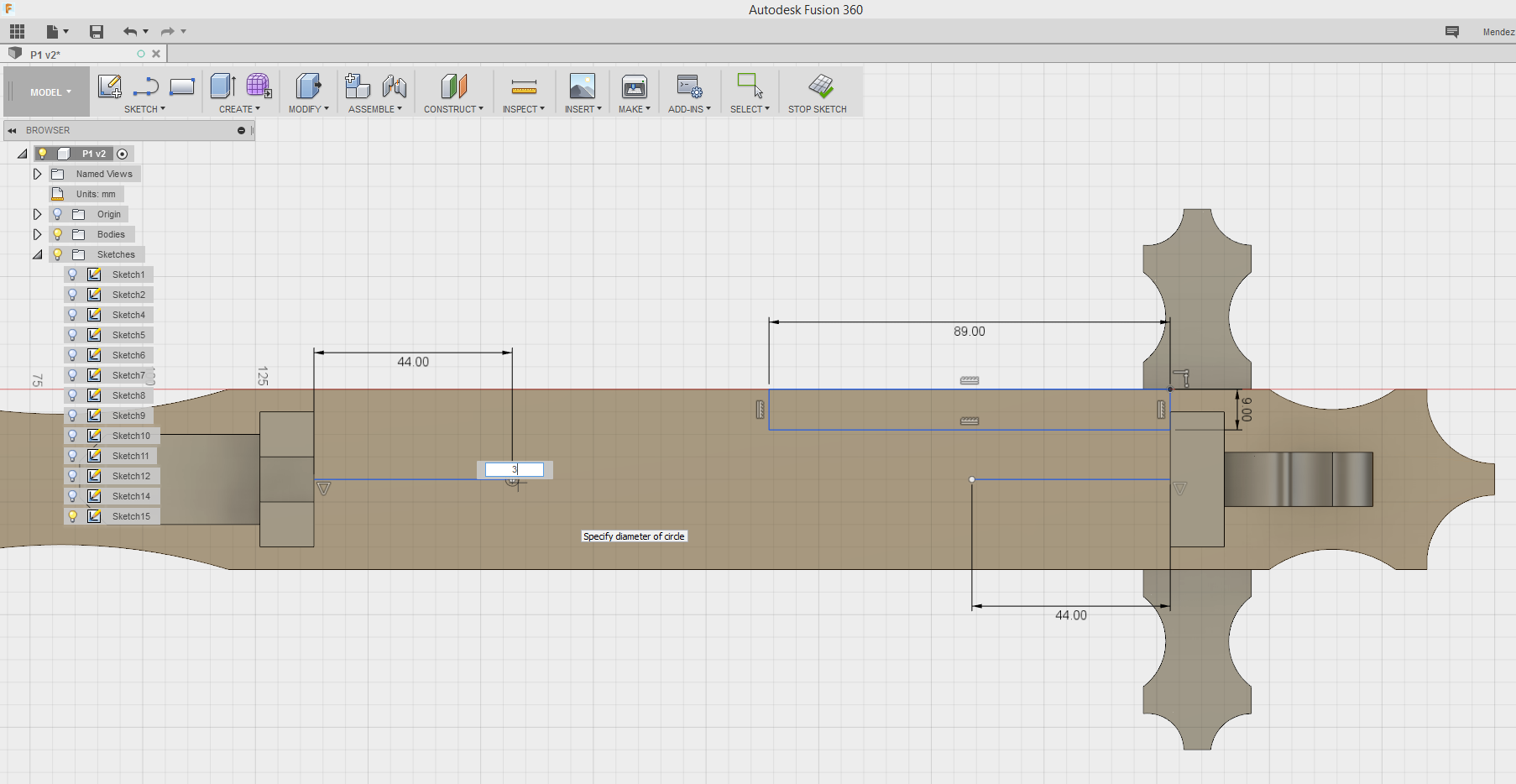
Task: Expand the Origin folder
Action: [37, 214]
